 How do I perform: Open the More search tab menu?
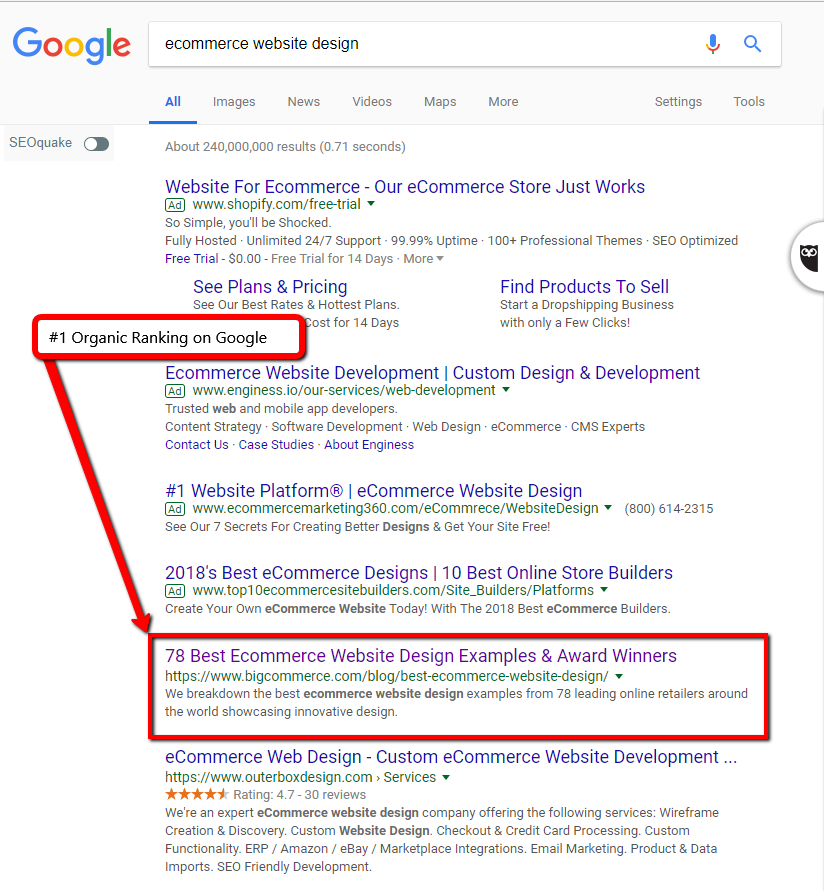pos(503,102)
